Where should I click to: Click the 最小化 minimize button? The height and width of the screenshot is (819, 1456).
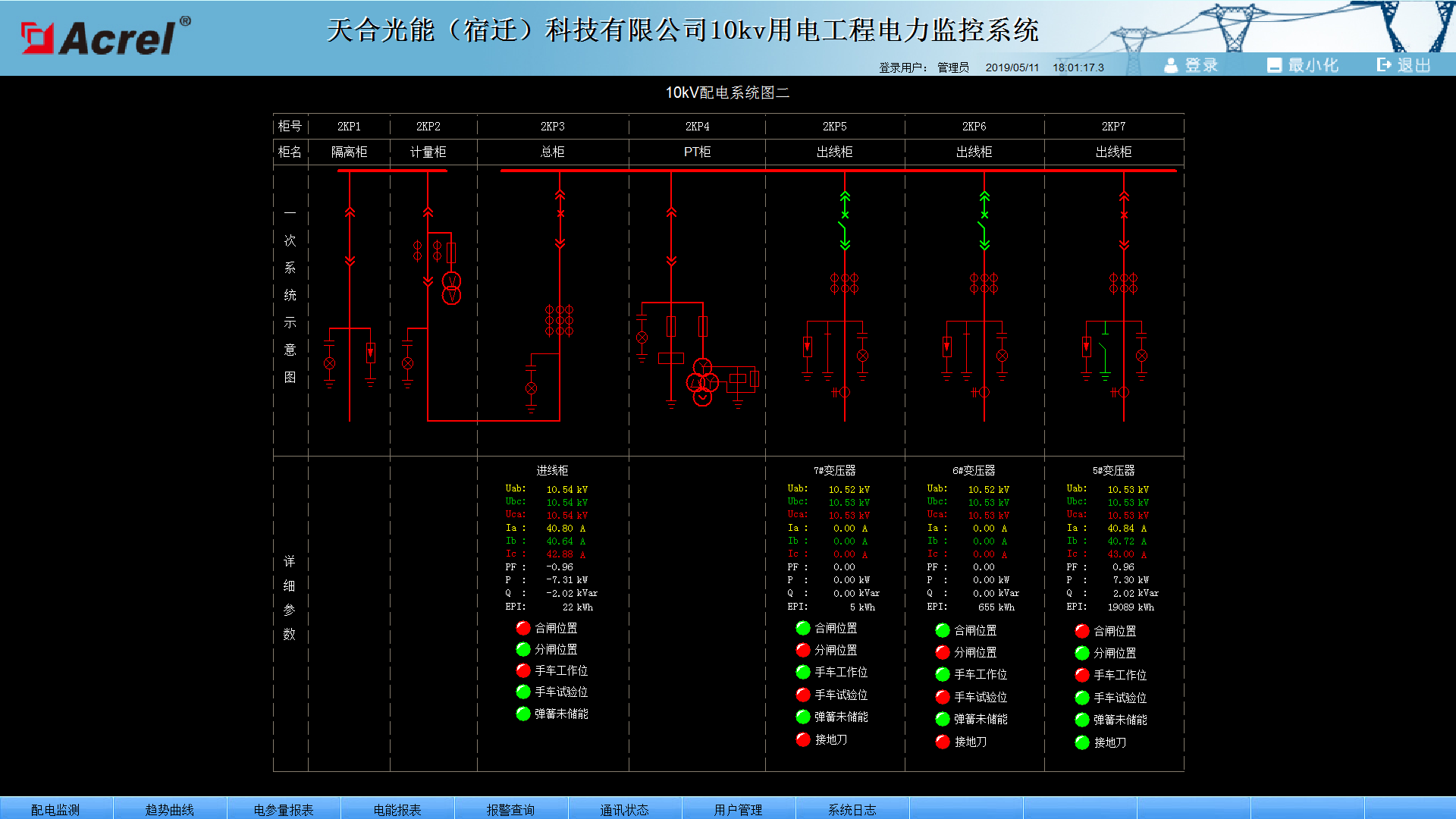[x=1303, y=65]
